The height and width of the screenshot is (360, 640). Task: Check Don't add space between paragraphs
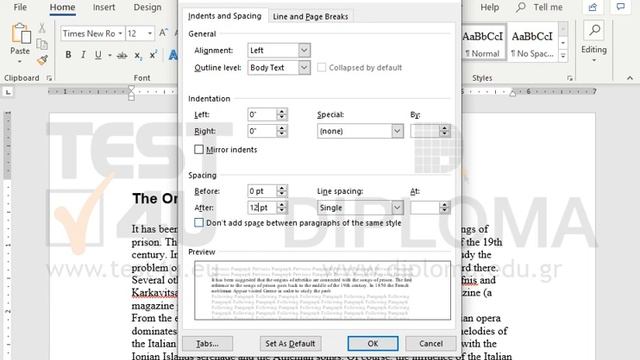pyautogui.click(x=199, y=222)
